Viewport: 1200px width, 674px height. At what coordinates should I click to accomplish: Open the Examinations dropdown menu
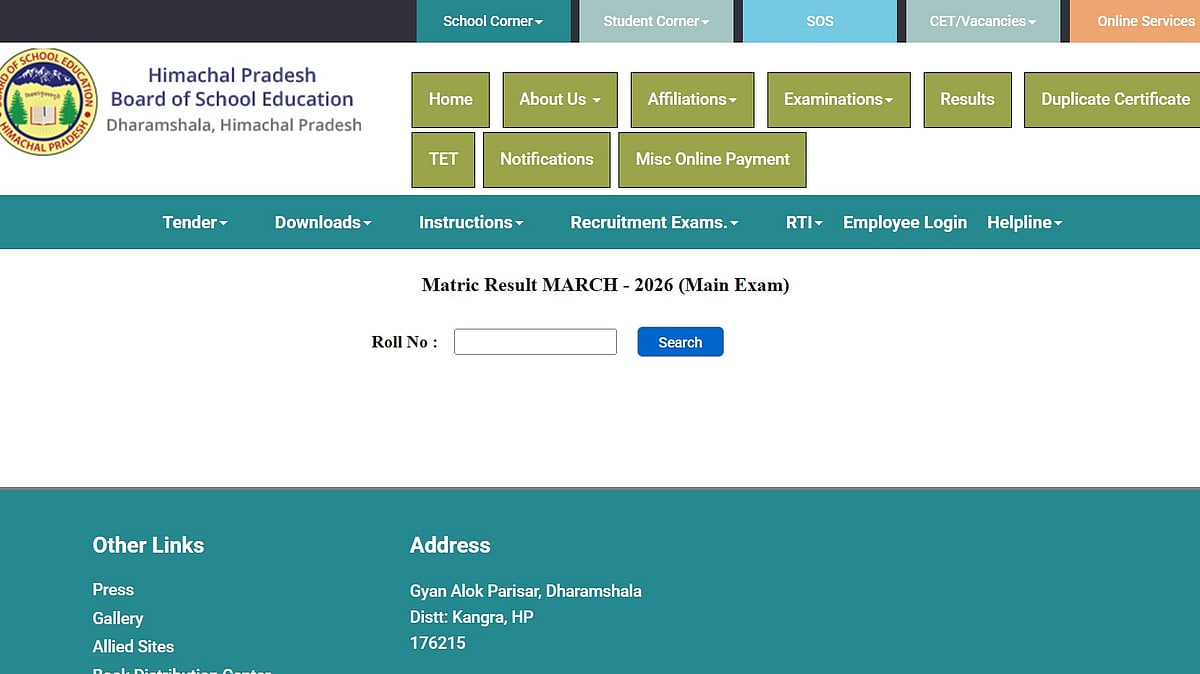coord(839,100)
